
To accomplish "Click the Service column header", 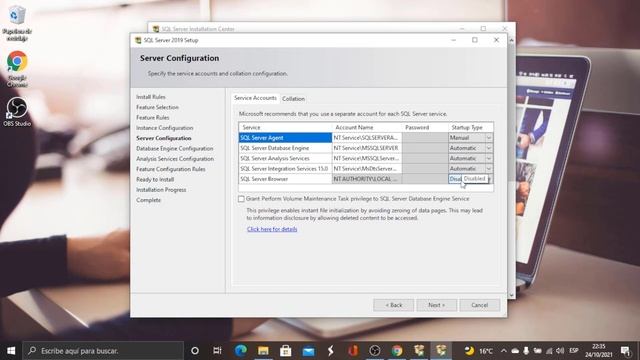I will click(285, 127).
